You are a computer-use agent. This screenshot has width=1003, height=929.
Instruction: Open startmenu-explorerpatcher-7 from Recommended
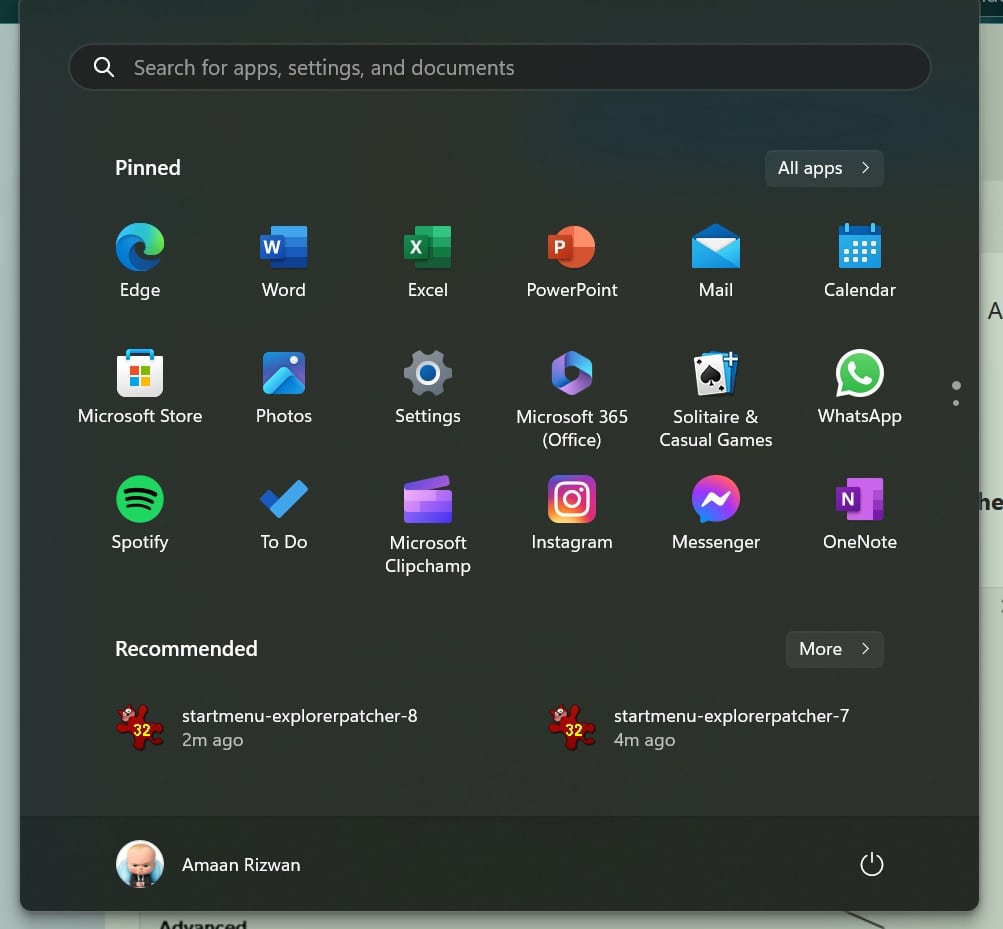(732, 726)
